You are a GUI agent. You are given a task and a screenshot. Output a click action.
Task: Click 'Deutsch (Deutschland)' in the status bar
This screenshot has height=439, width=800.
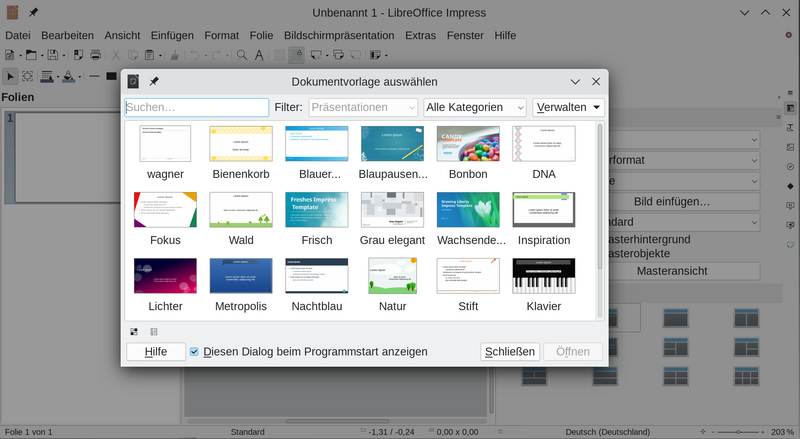(608, 432)
